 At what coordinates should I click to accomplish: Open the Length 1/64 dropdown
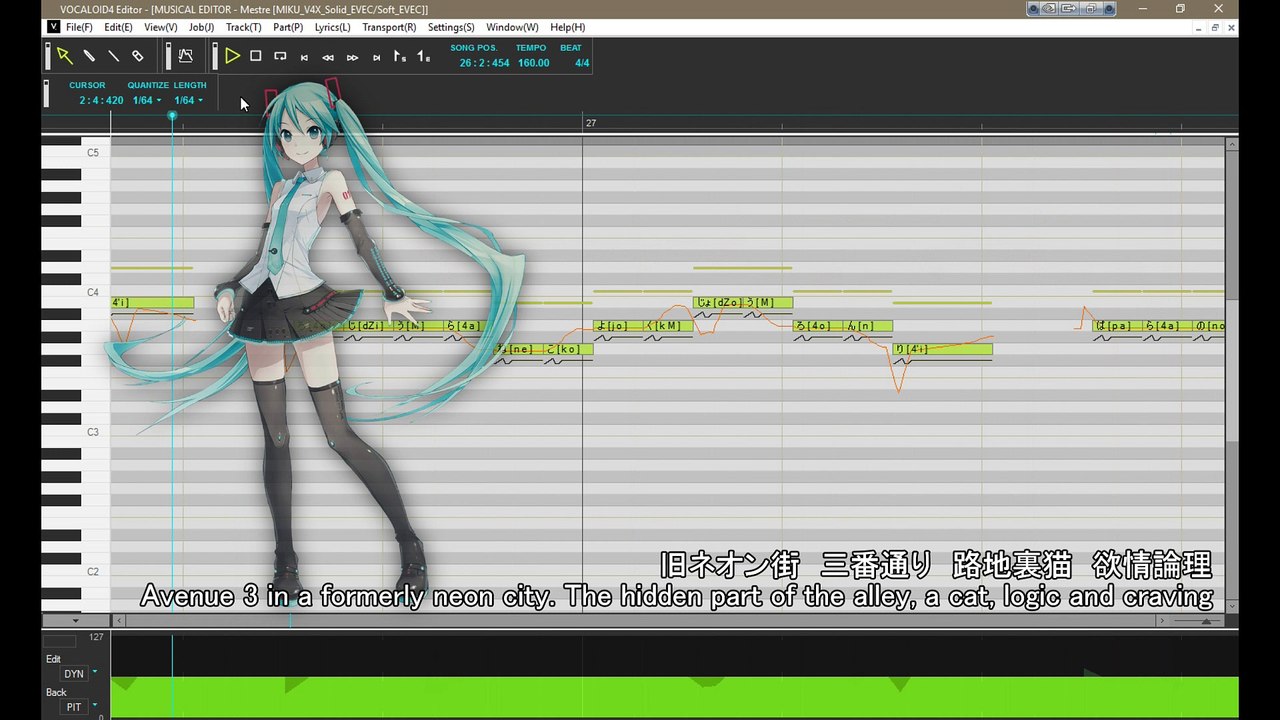tap(188, 100)
